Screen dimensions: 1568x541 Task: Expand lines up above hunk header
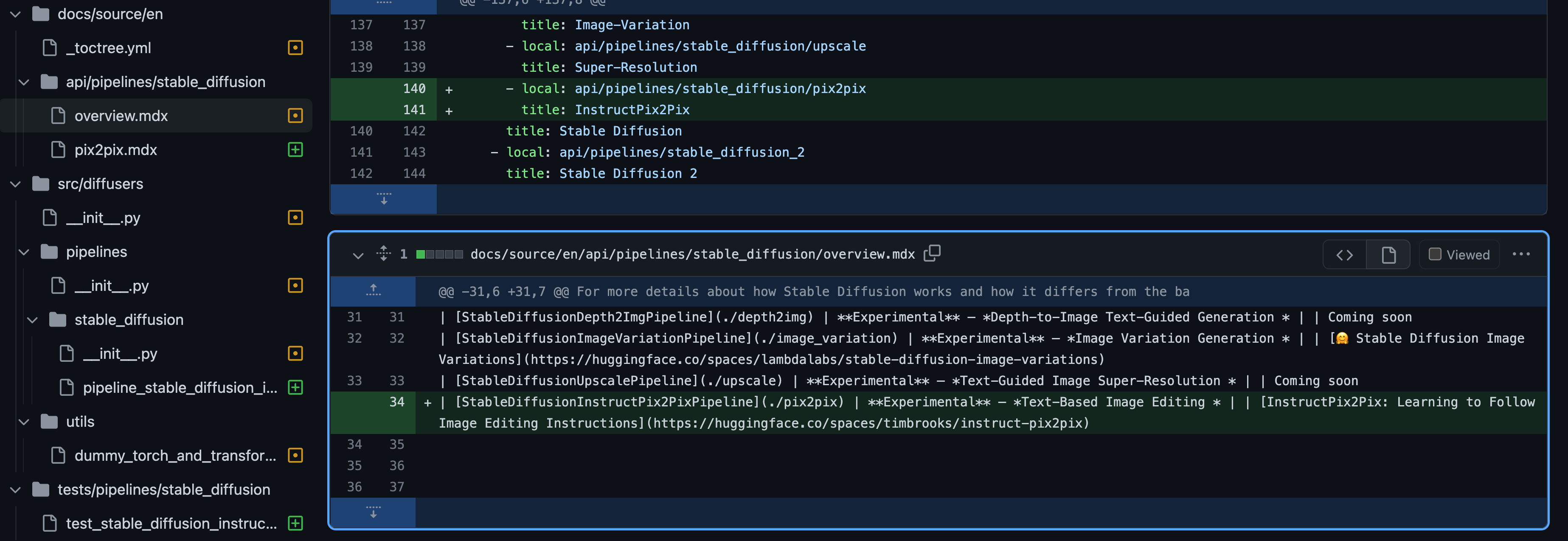[x=373, y=290]
